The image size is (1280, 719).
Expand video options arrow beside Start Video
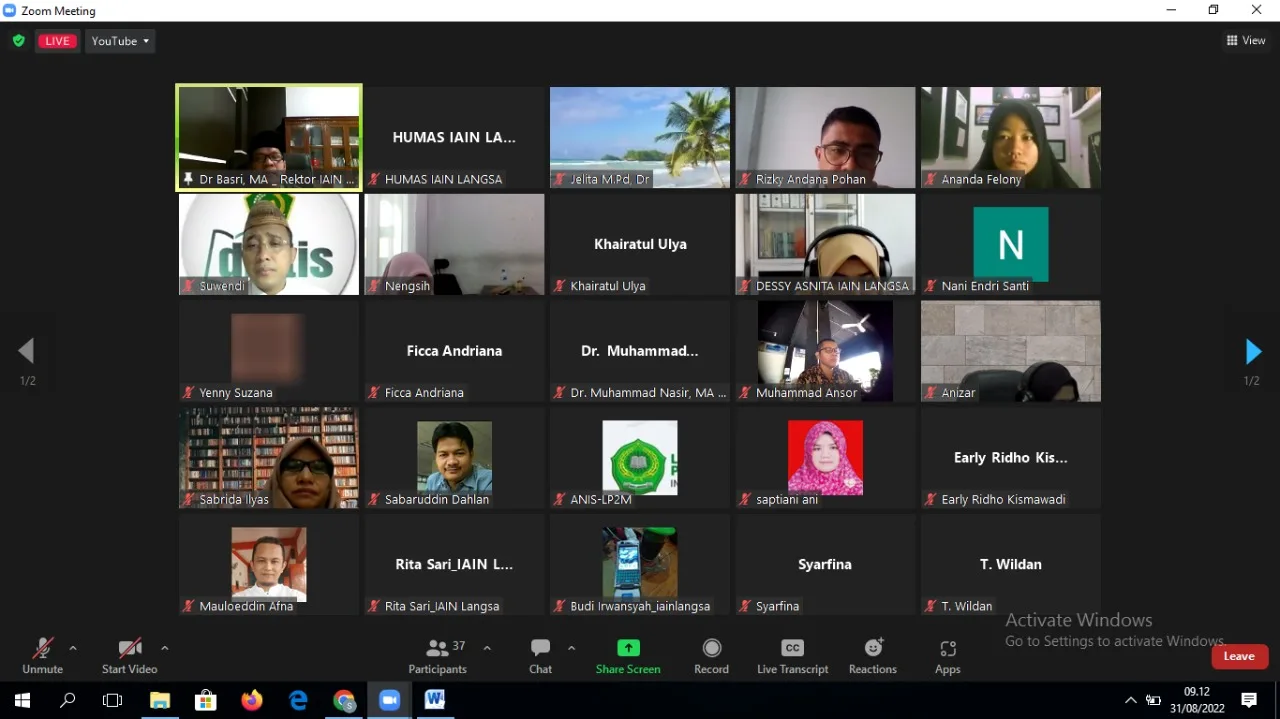(164, 648)
